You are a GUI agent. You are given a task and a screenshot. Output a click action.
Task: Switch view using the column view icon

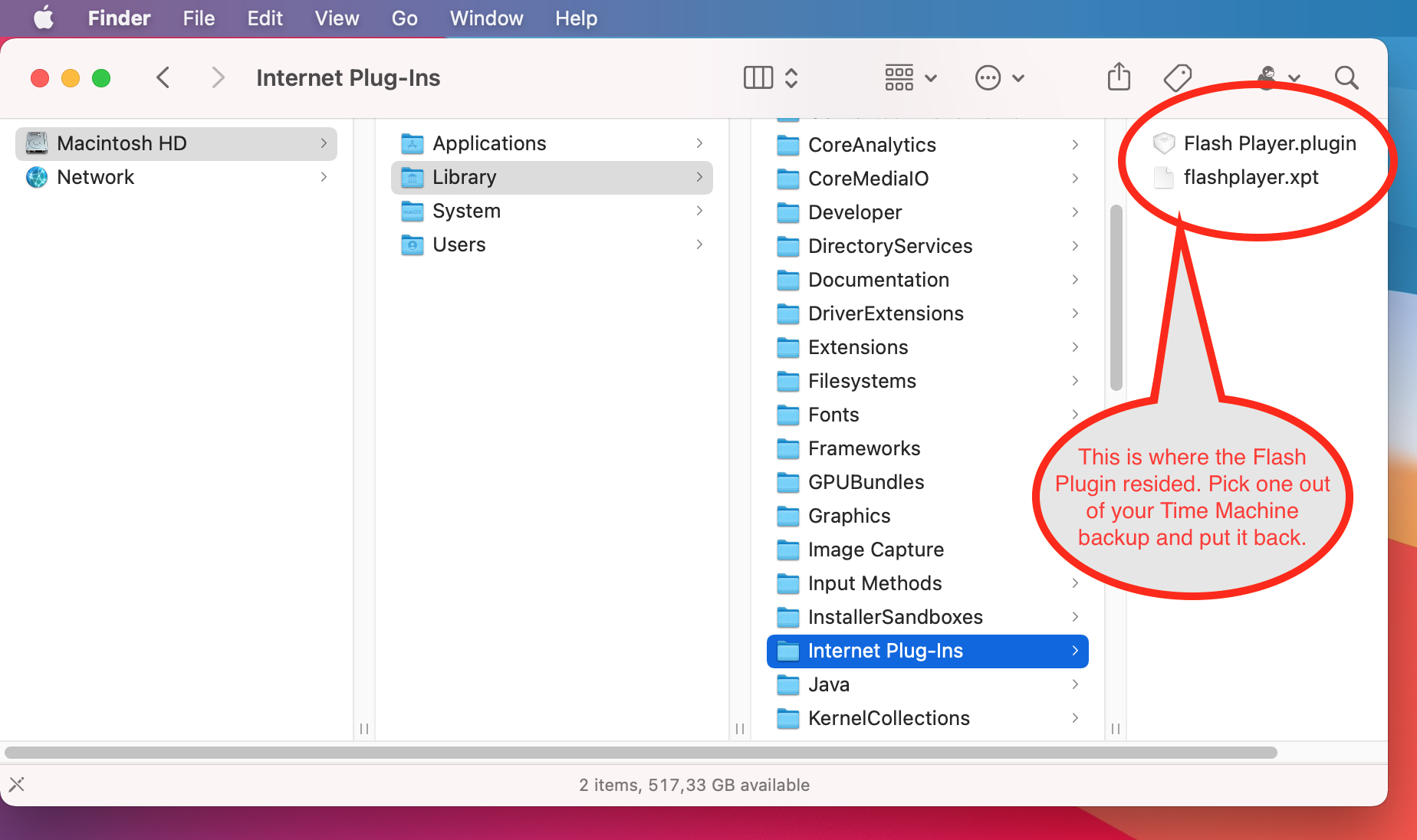pyautogui.click(x=758, y=77)
